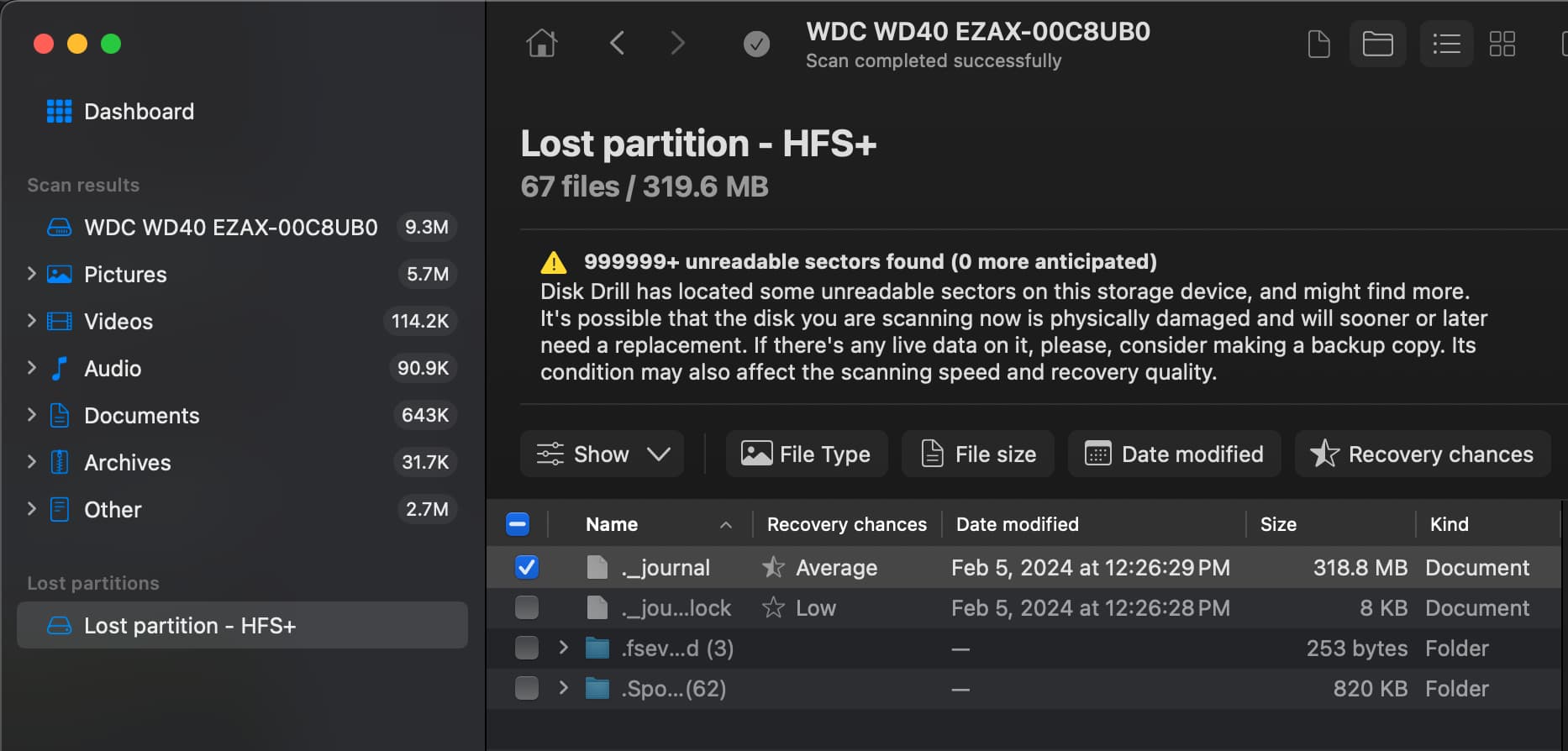Switch to file view icon in toolbar

1318,44
